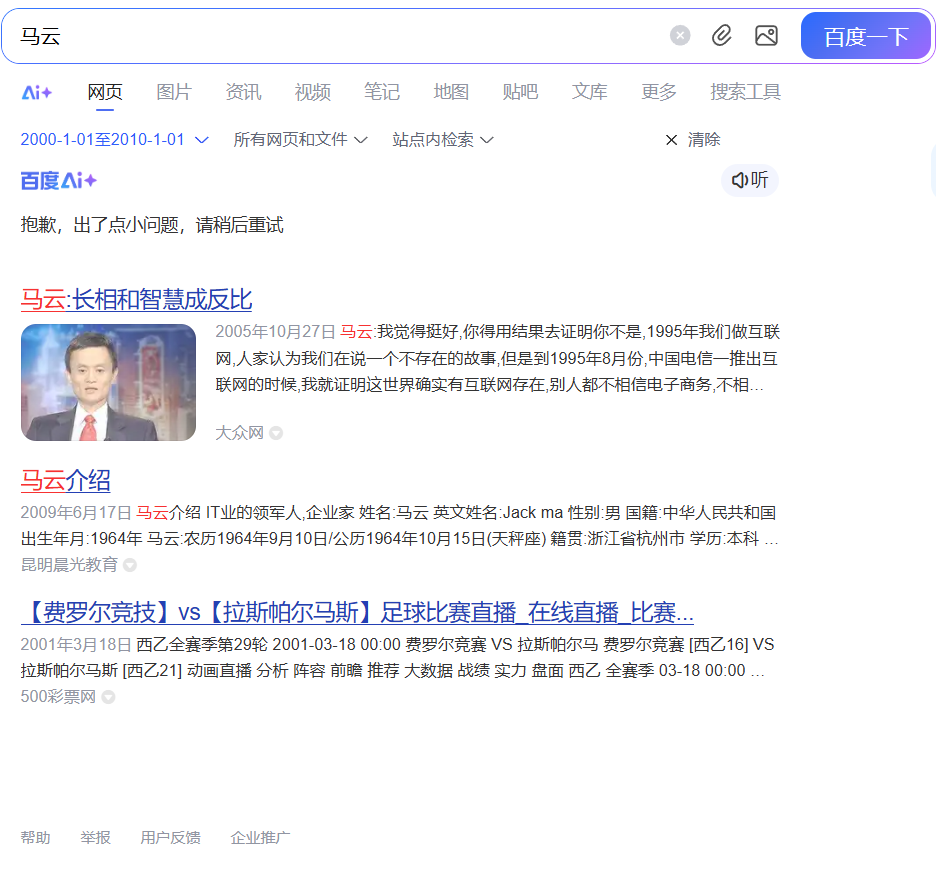This screenshot has width=936, height=874.
Task: Expand the 2000-1-01至2010-1-01 date range dropdown
Action: coord(114,140)
